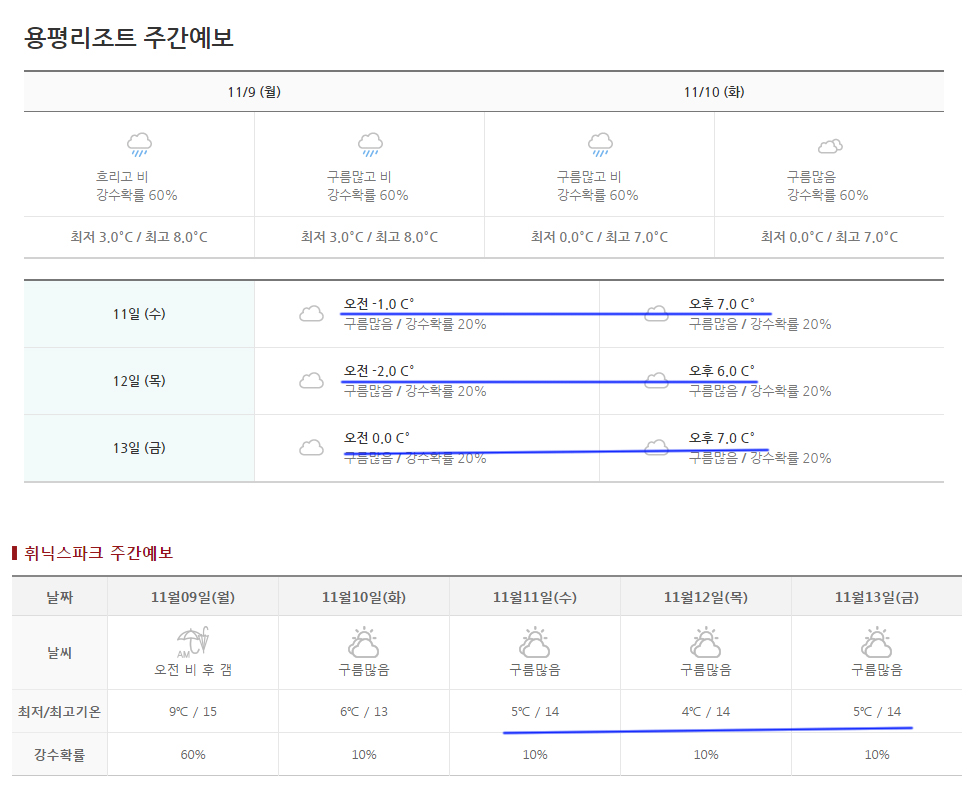Click the rain icon above 구름많고 비 (최저 0.0°C)
The height and width of the screenshot is (788, 978).
600,145
